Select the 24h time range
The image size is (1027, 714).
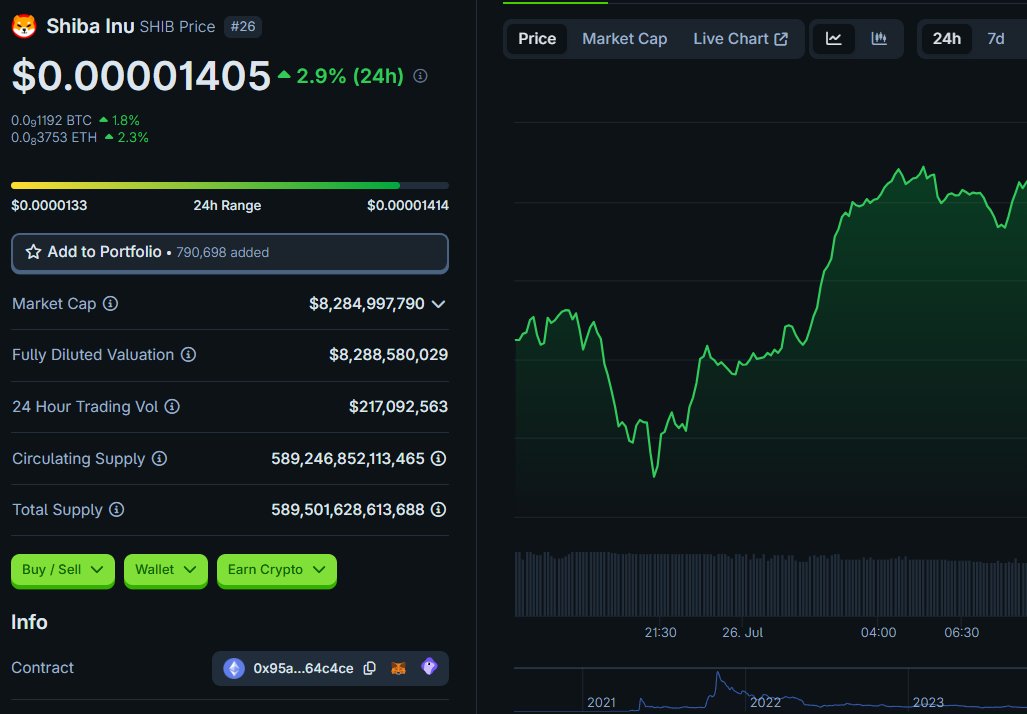coord(946,39)
